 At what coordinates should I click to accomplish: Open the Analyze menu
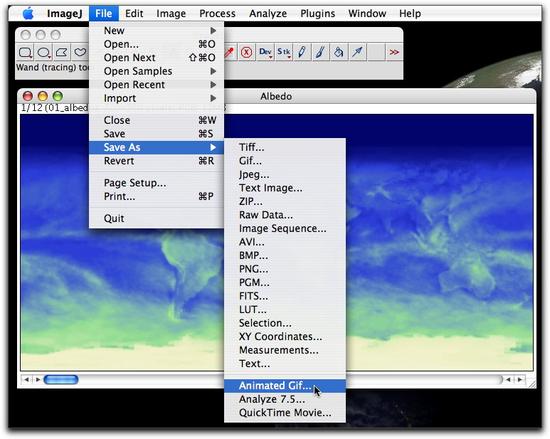click(268, 14)
